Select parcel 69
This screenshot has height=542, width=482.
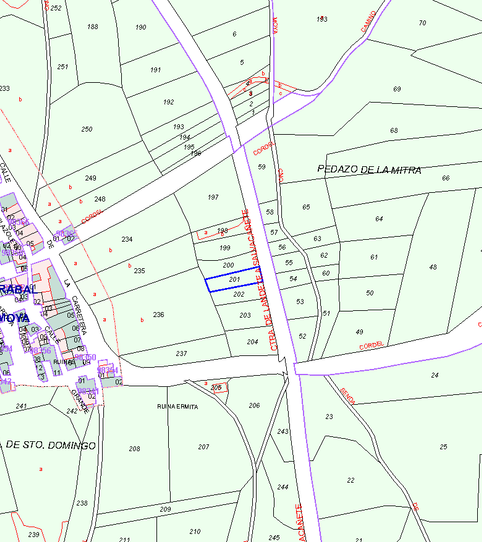pyautogui.click(x=397, y=89)
